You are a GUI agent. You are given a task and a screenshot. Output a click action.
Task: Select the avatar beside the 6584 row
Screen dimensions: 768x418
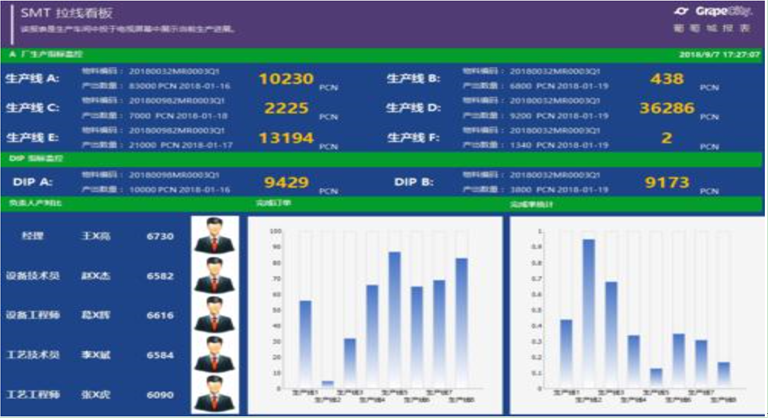(x=215, y=354)
